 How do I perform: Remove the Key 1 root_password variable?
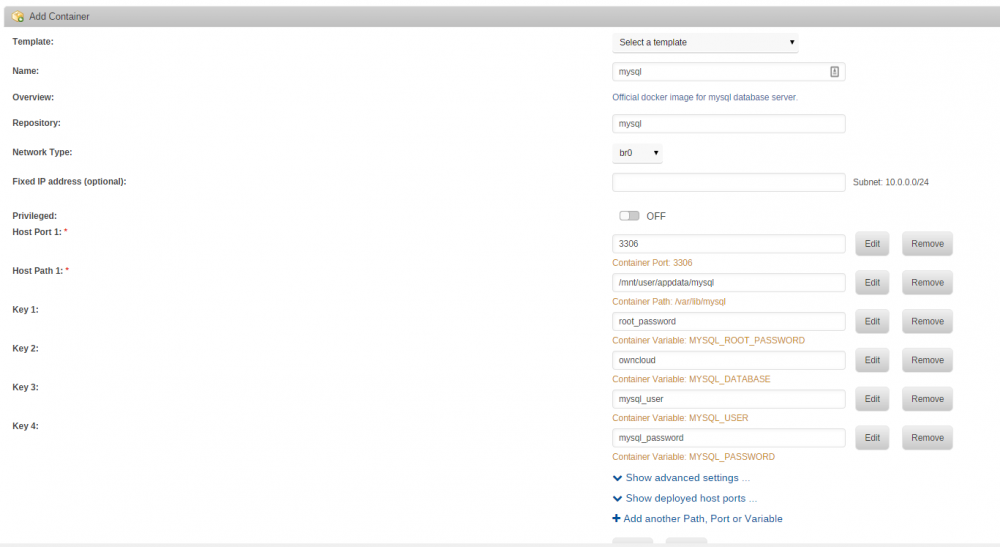tap(927, 321)
